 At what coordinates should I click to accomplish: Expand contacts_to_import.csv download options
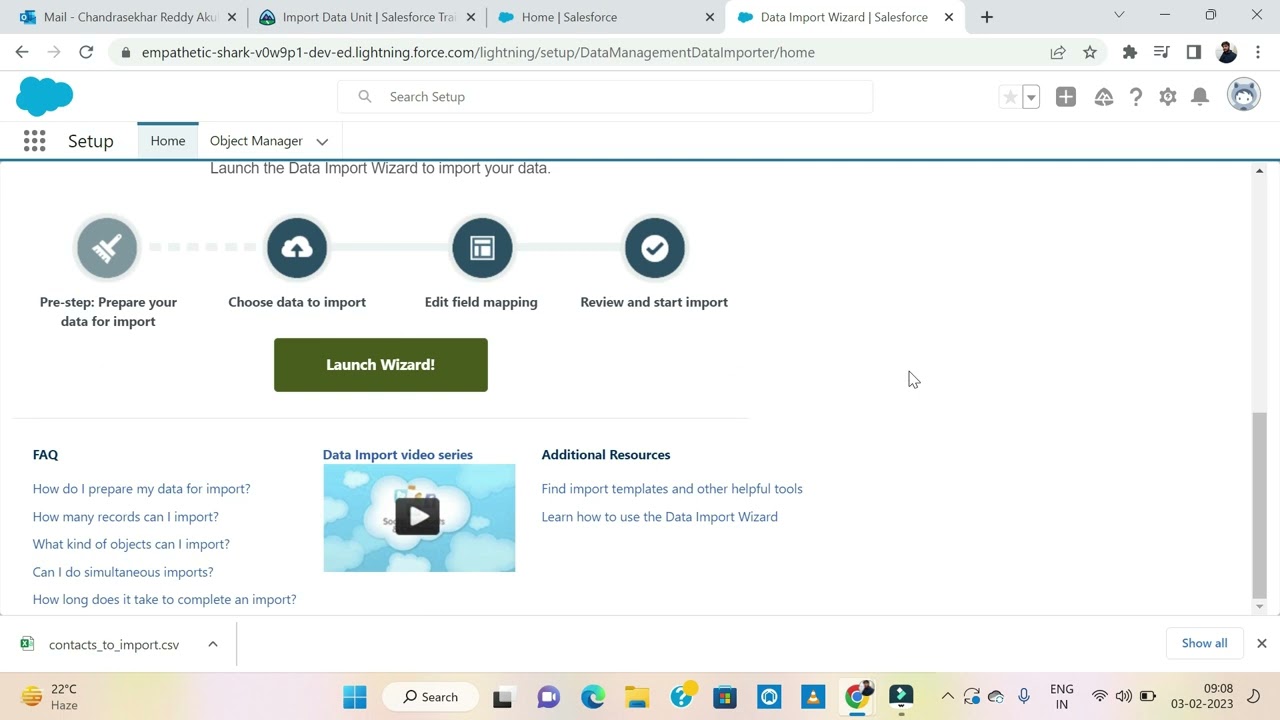click(213, 644)
